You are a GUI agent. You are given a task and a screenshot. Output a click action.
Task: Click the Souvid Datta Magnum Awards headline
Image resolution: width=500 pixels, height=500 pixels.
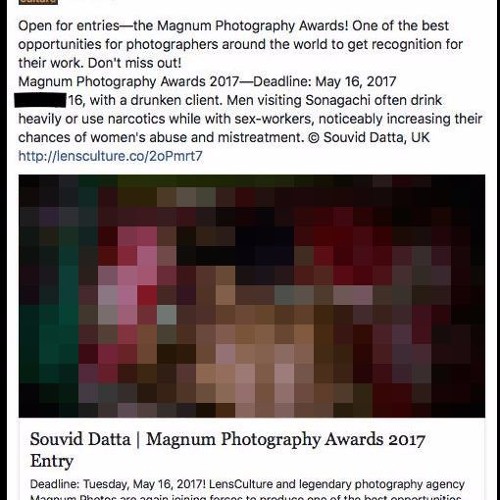point(227,450)
